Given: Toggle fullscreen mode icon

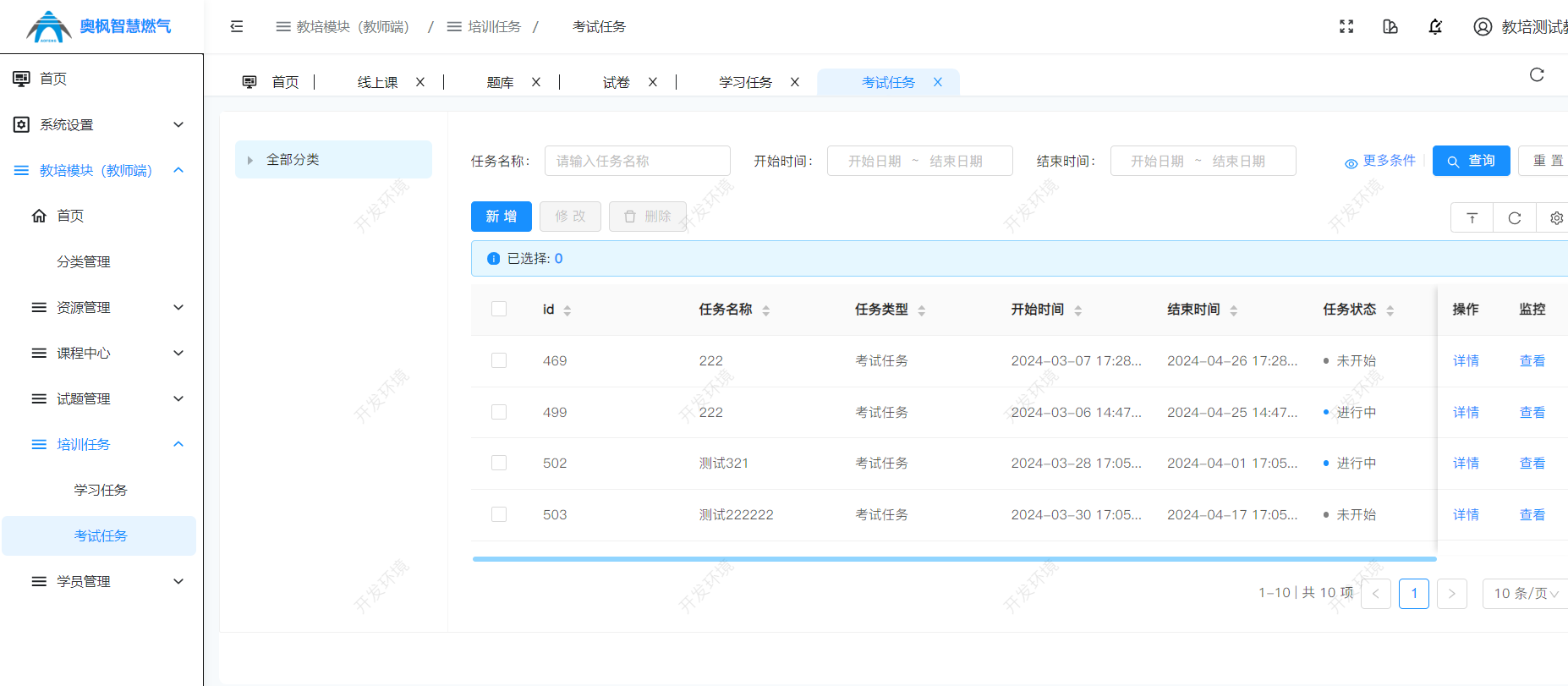Looking at the screenshot, I should click(1346, 26).
